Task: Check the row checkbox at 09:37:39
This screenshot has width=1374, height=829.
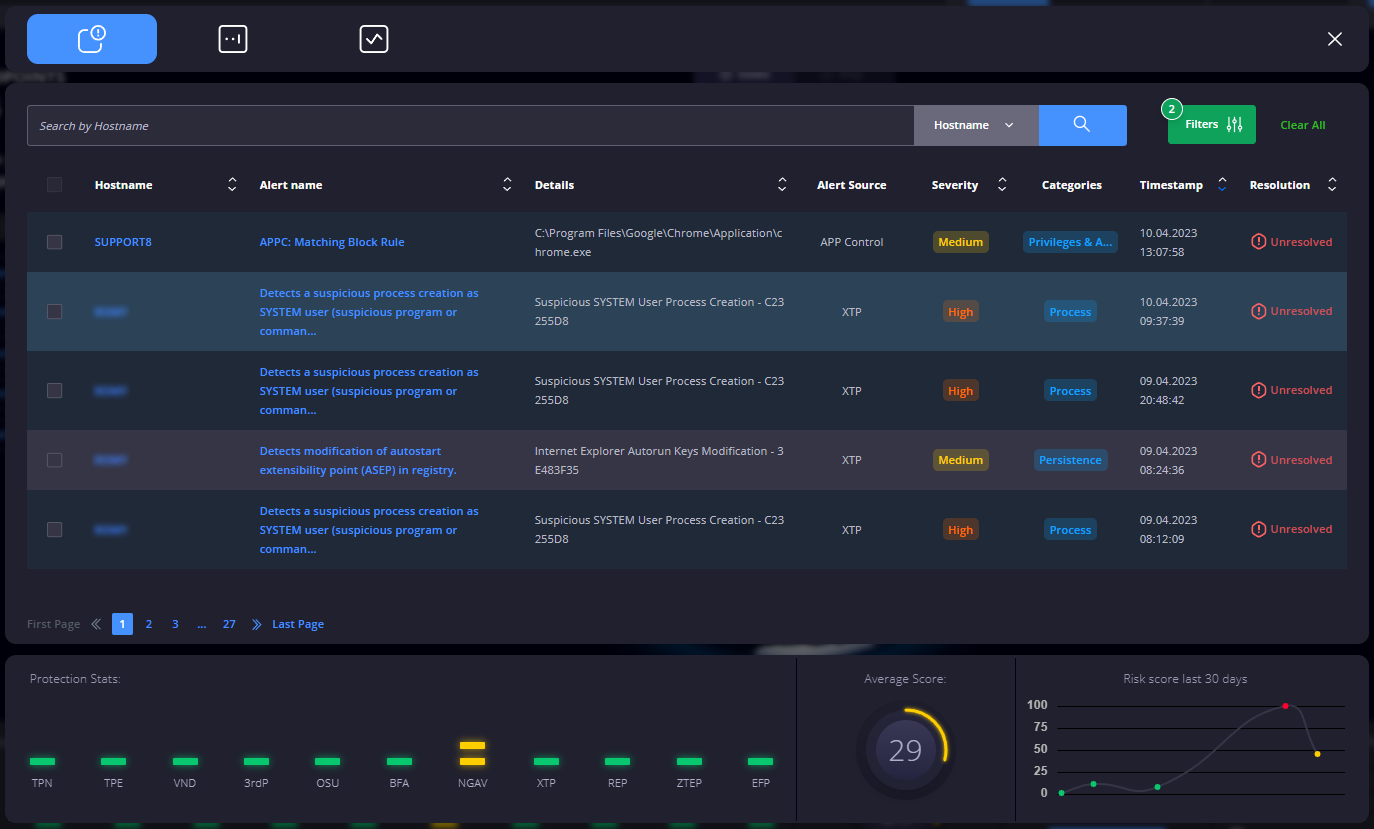Action: [54, 312]
